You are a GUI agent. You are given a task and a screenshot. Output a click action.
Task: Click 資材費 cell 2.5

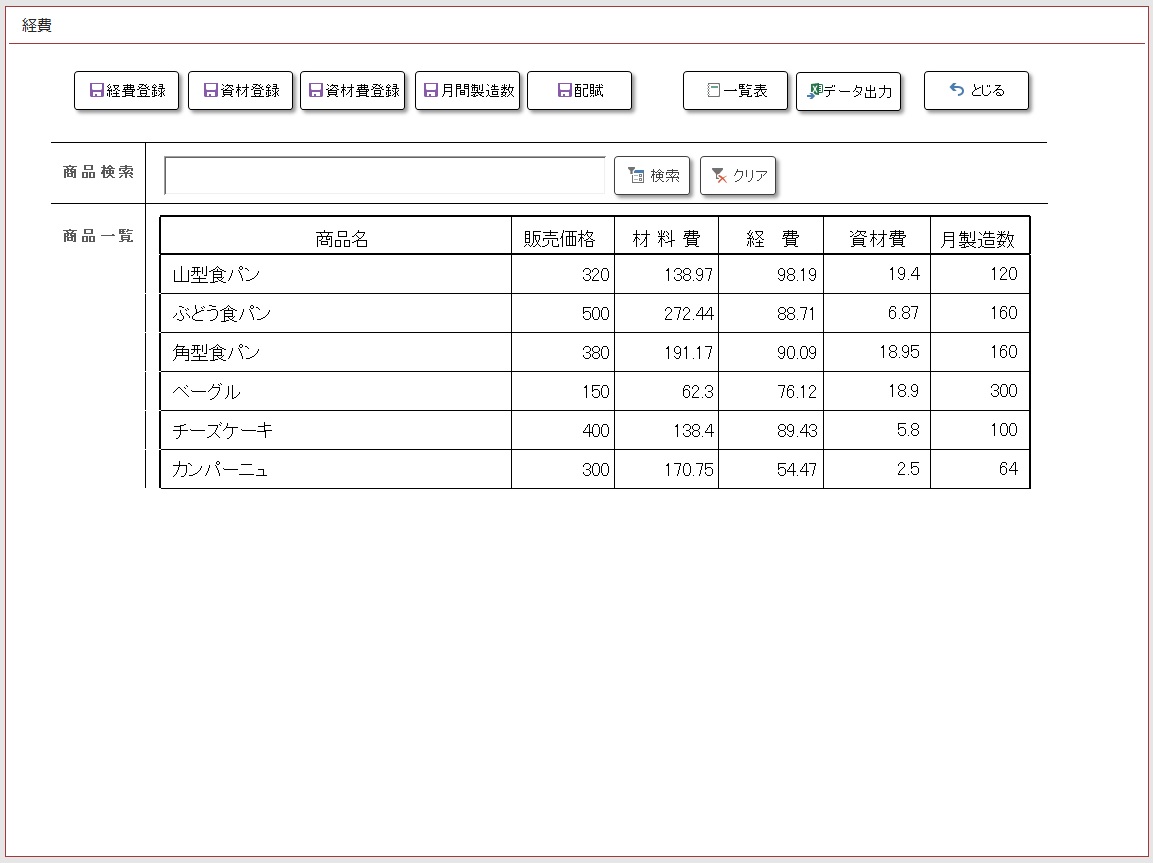pos(877,469)
